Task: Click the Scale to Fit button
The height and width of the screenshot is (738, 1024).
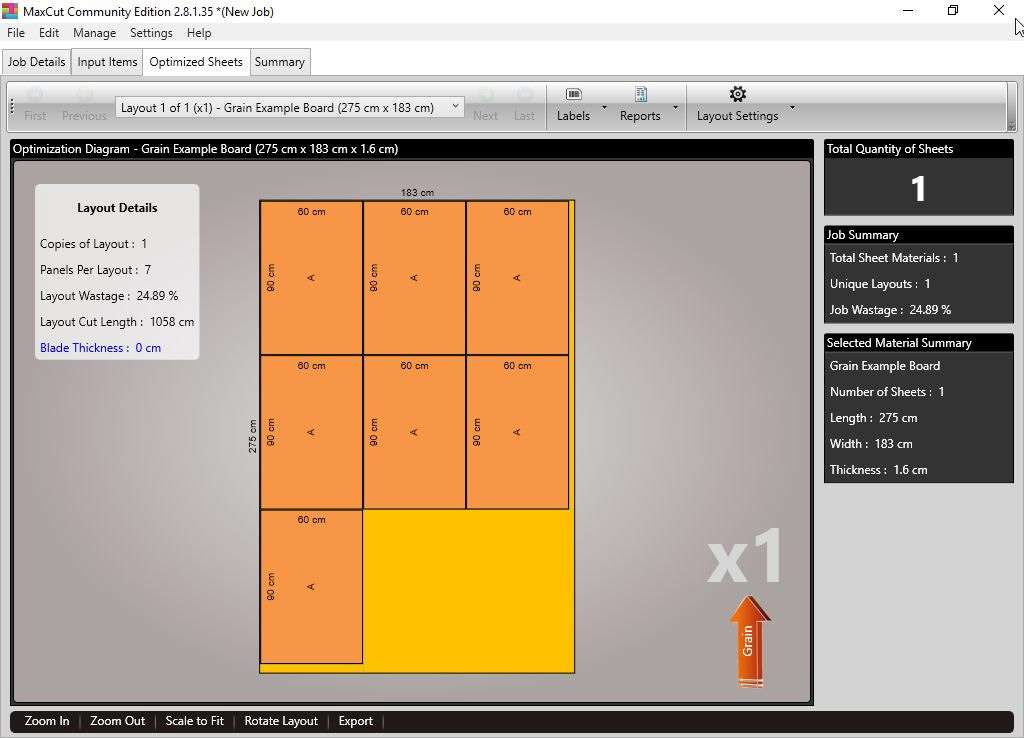Action: [x=194, y=721]
